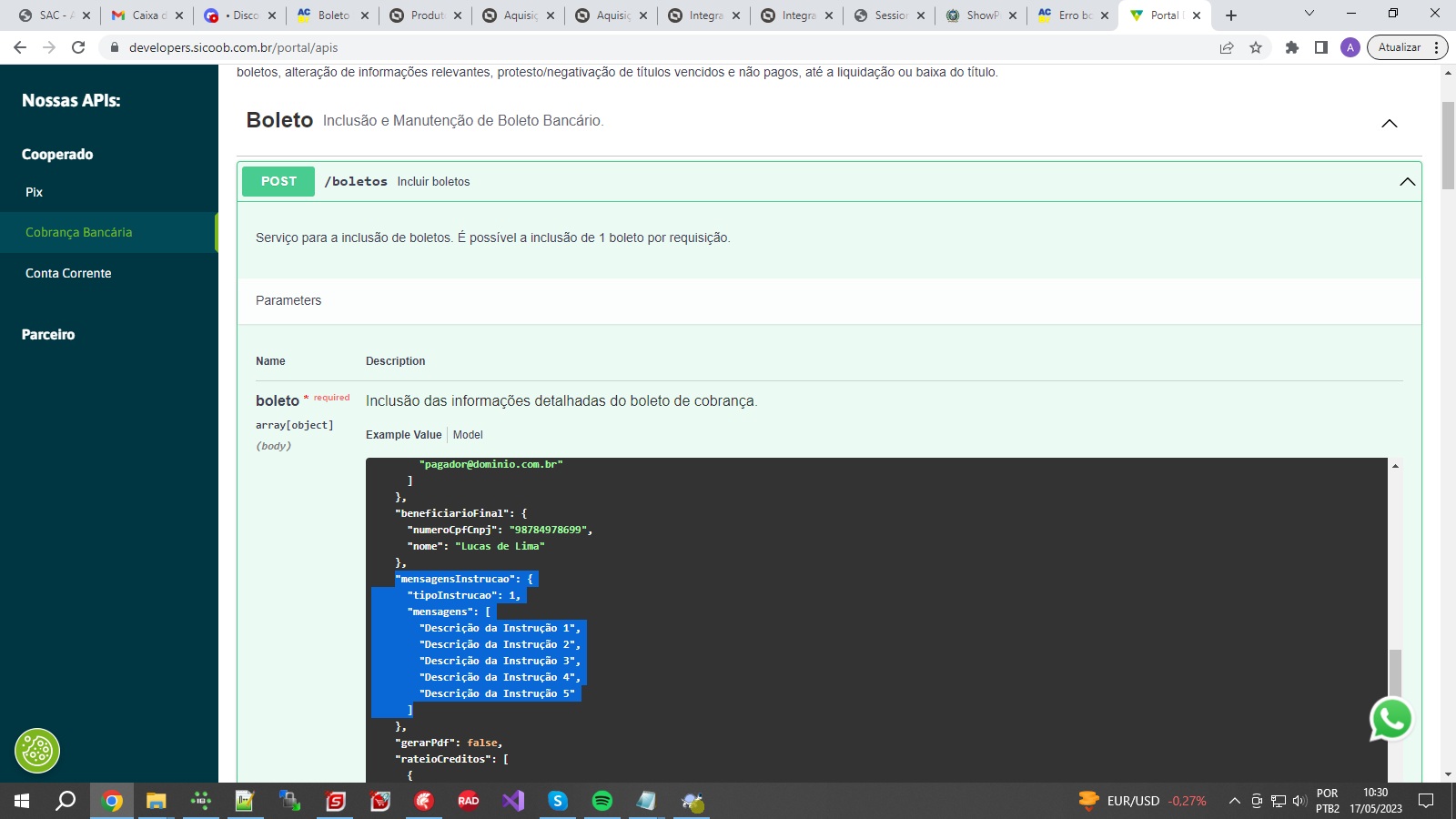Open the WhatsApp chat floating button
1456x819 pixels.
[x=1391, y=719]
